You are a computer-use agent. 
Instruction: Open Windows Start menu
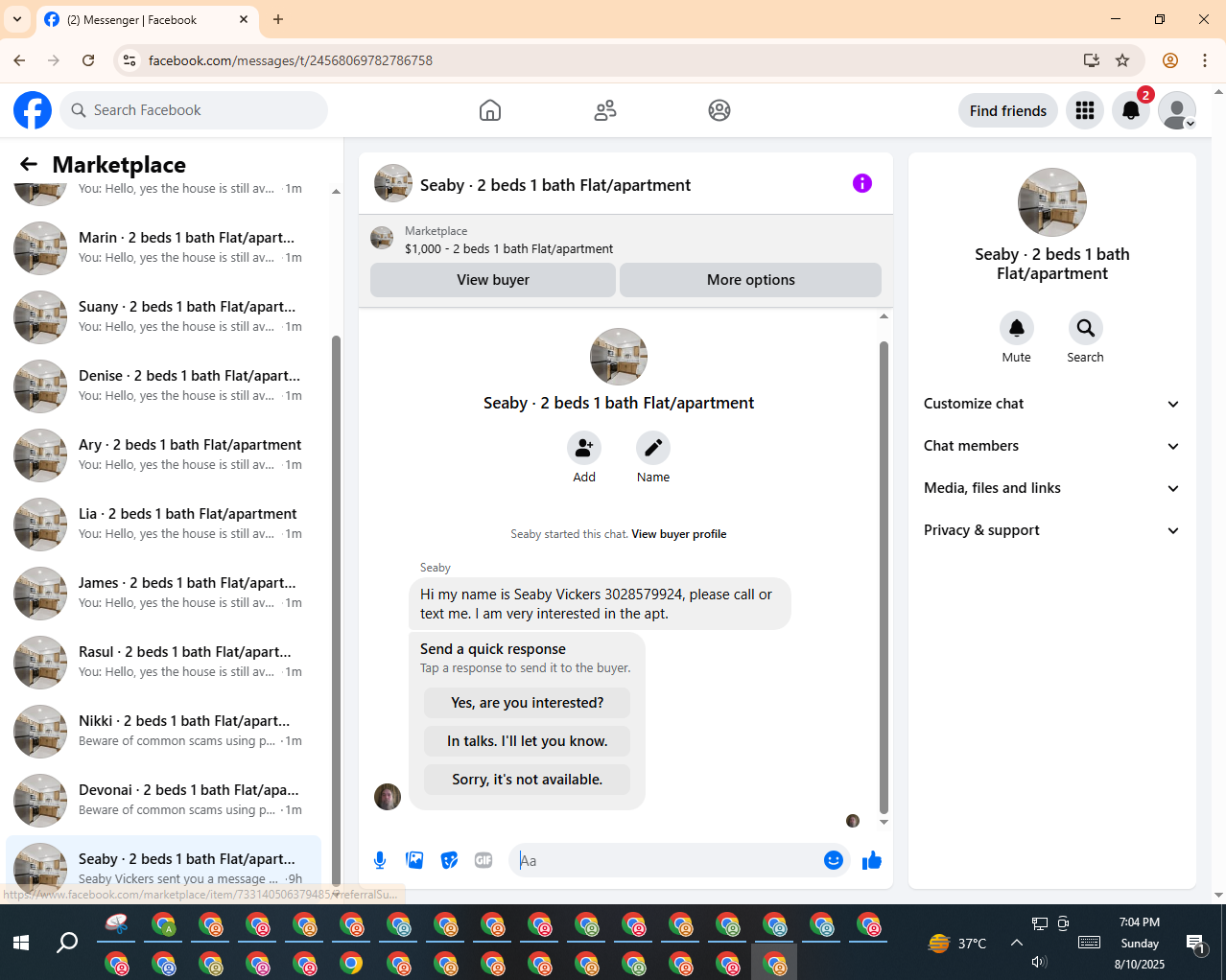(x=21, y=943)
